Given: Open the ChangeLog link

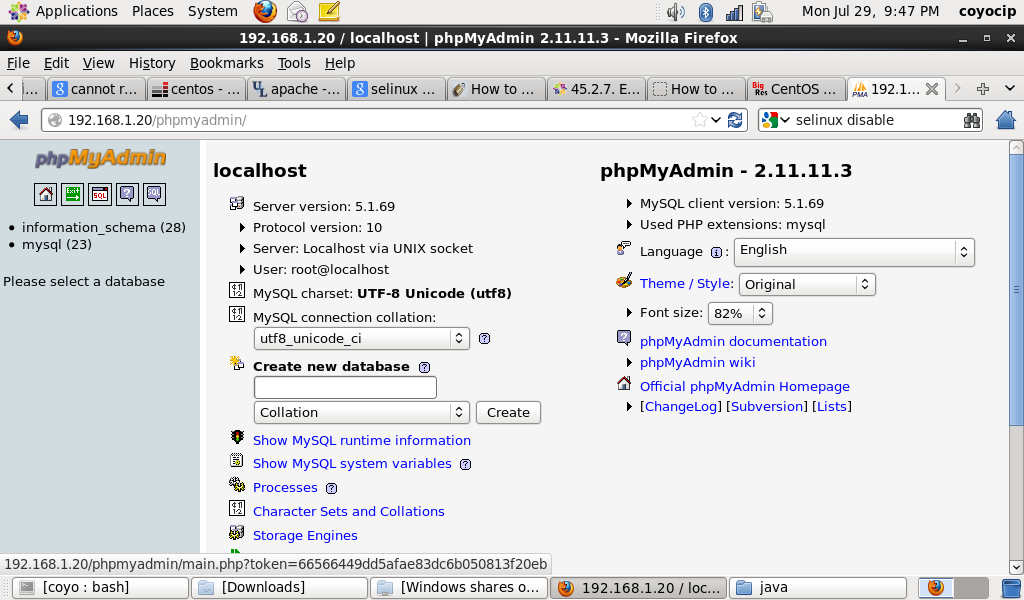Looking at the screenshot, I should [680, 407].
